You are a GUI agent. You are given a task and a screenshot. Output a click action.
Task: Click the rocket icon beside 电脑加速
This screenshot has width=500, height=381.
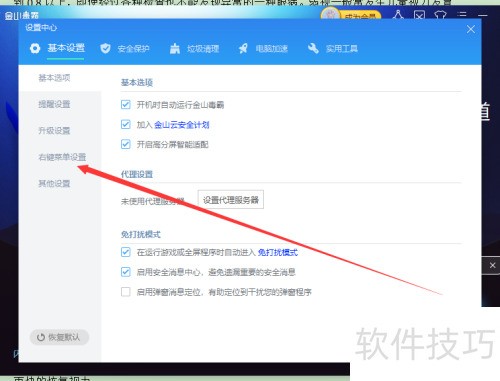(x=243, y=49)
